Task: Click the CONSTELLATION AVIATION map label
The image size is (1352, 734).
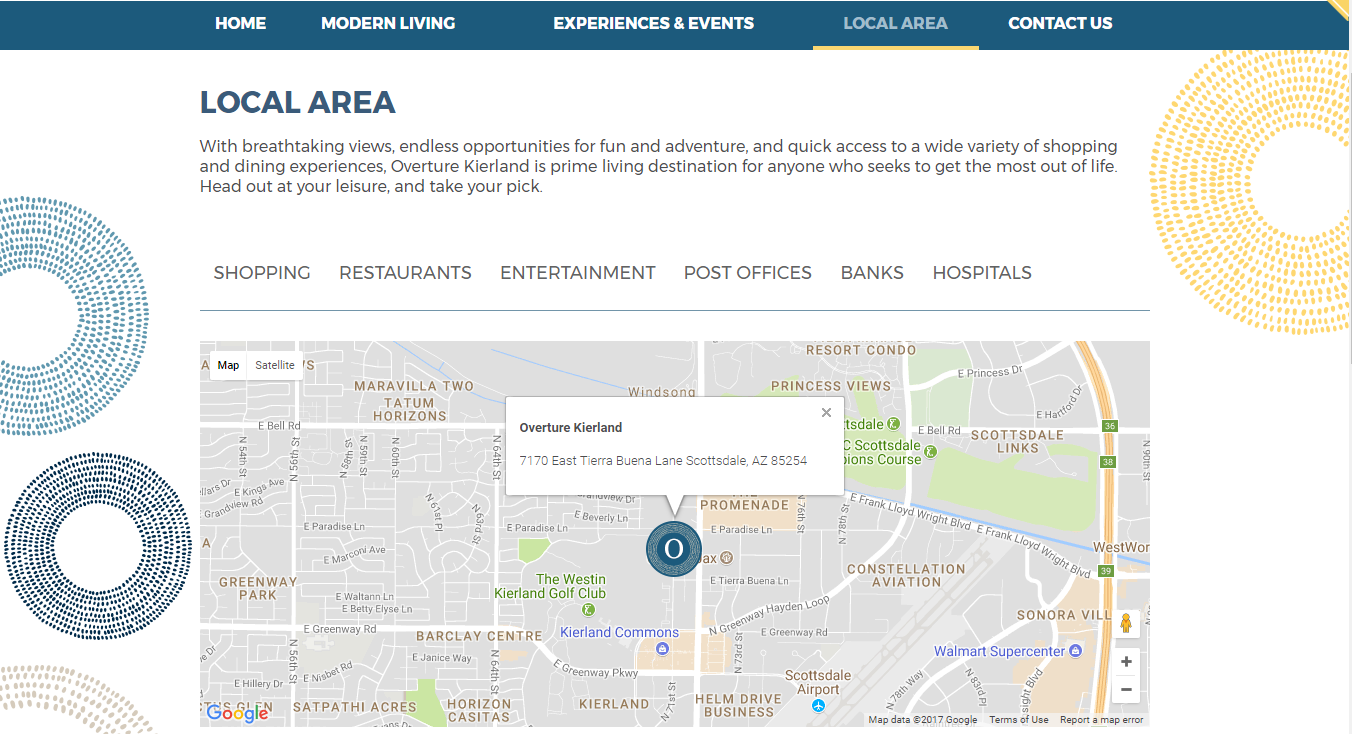Action: click(906, 575)
